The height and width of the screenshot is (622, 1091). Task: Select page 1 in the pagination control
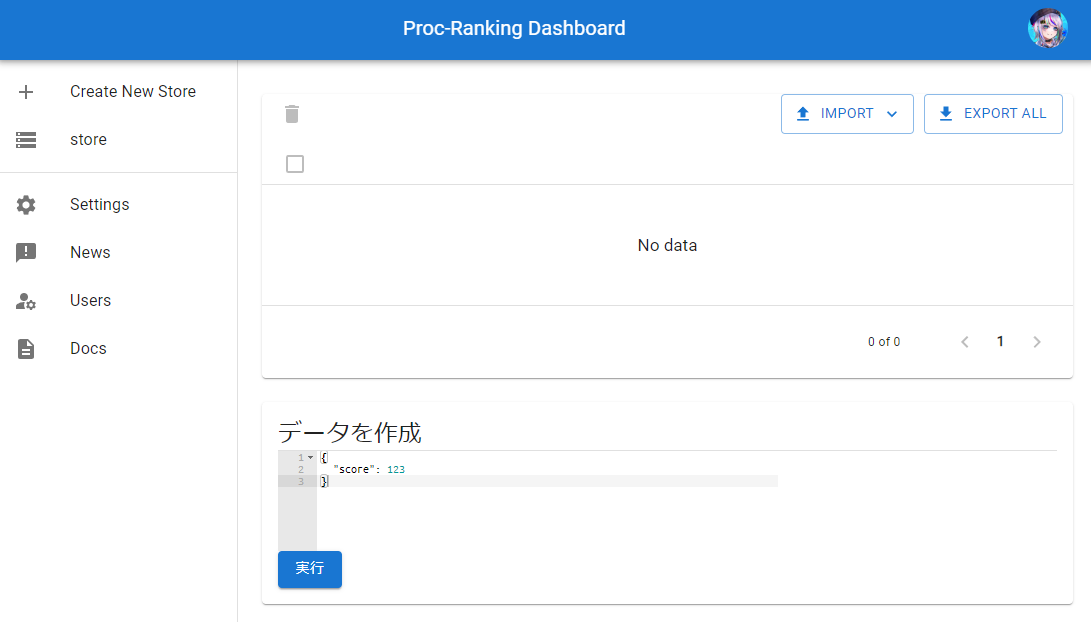click(1000, 341)
